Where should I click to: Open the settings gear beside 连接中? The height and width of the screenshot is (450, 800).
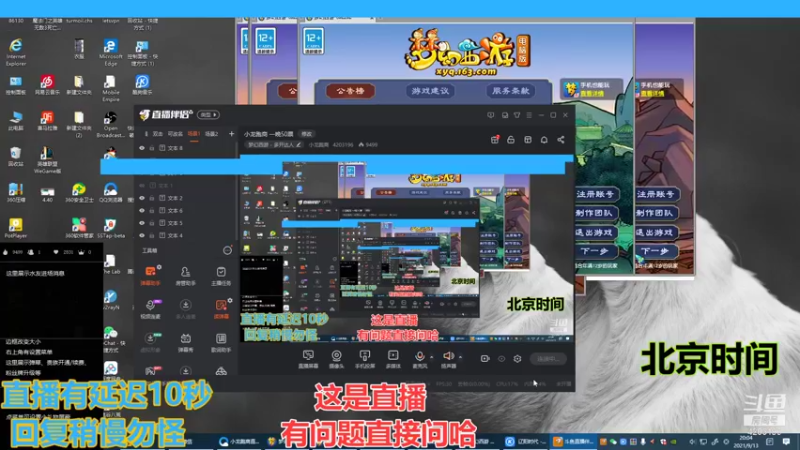point(517,359)
